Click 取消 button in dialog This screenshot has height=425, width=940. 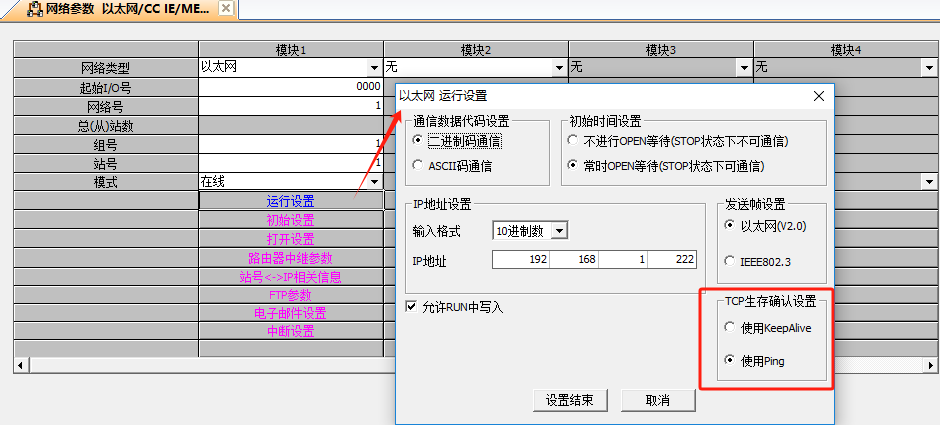point(658,400)
